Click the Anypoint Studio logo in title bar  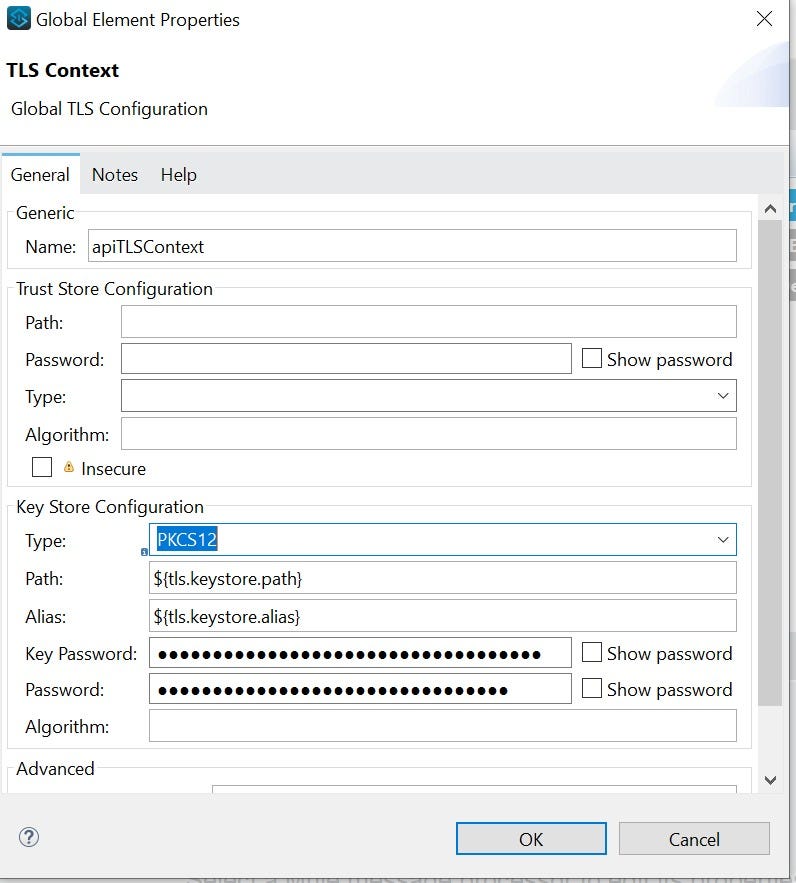click(x=17, y=18)
